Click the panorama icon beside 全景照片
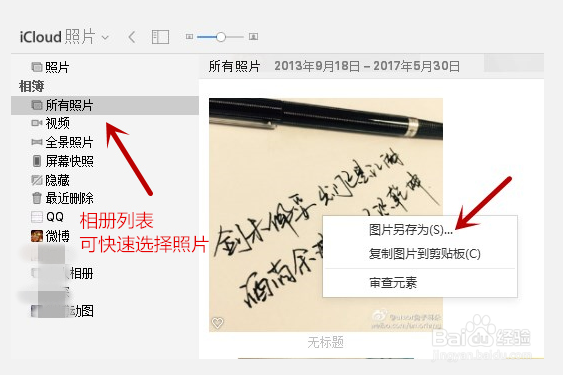Screen dimensions: 563x375 click(37, 143)
